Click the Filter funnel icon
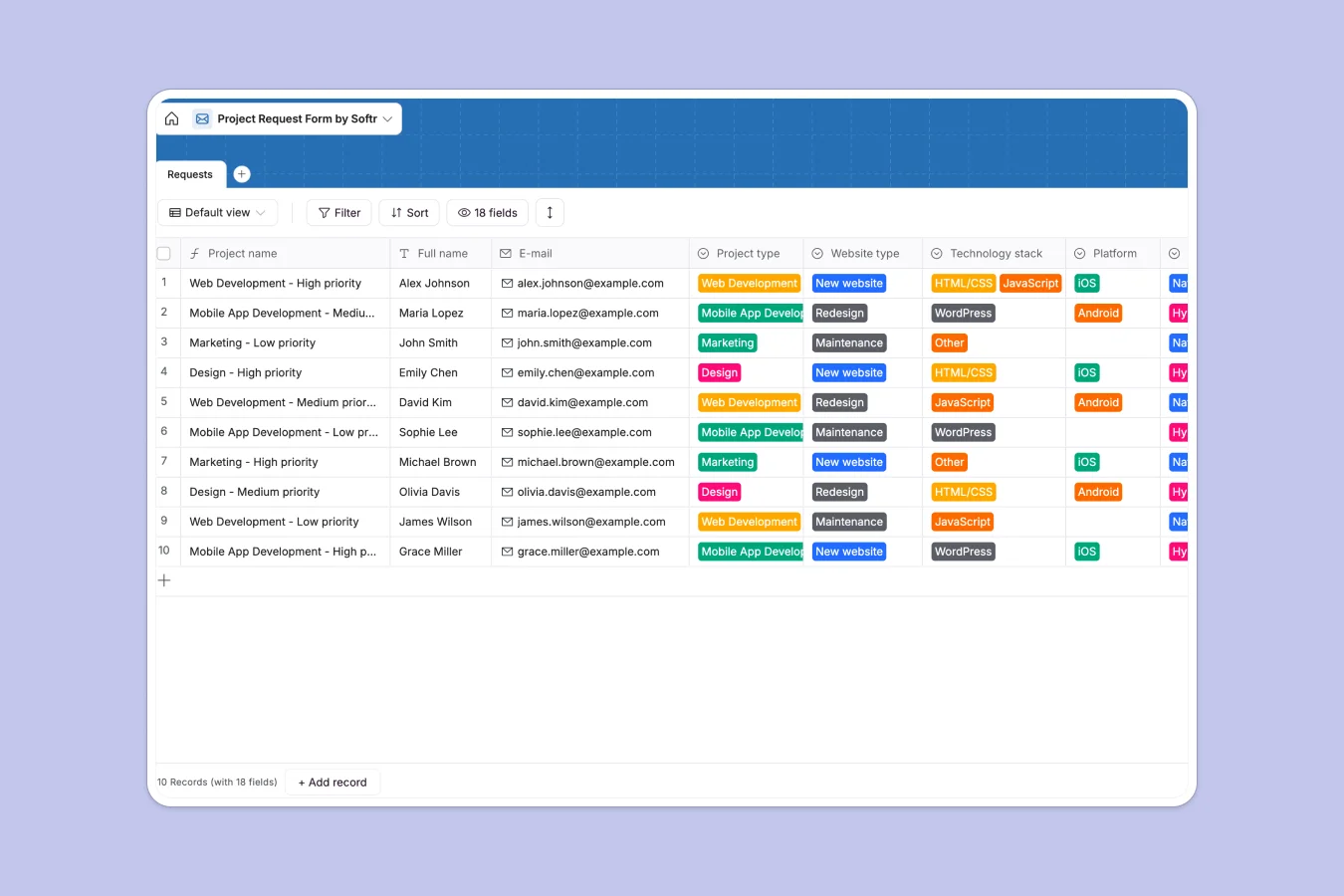 [324, 212]
